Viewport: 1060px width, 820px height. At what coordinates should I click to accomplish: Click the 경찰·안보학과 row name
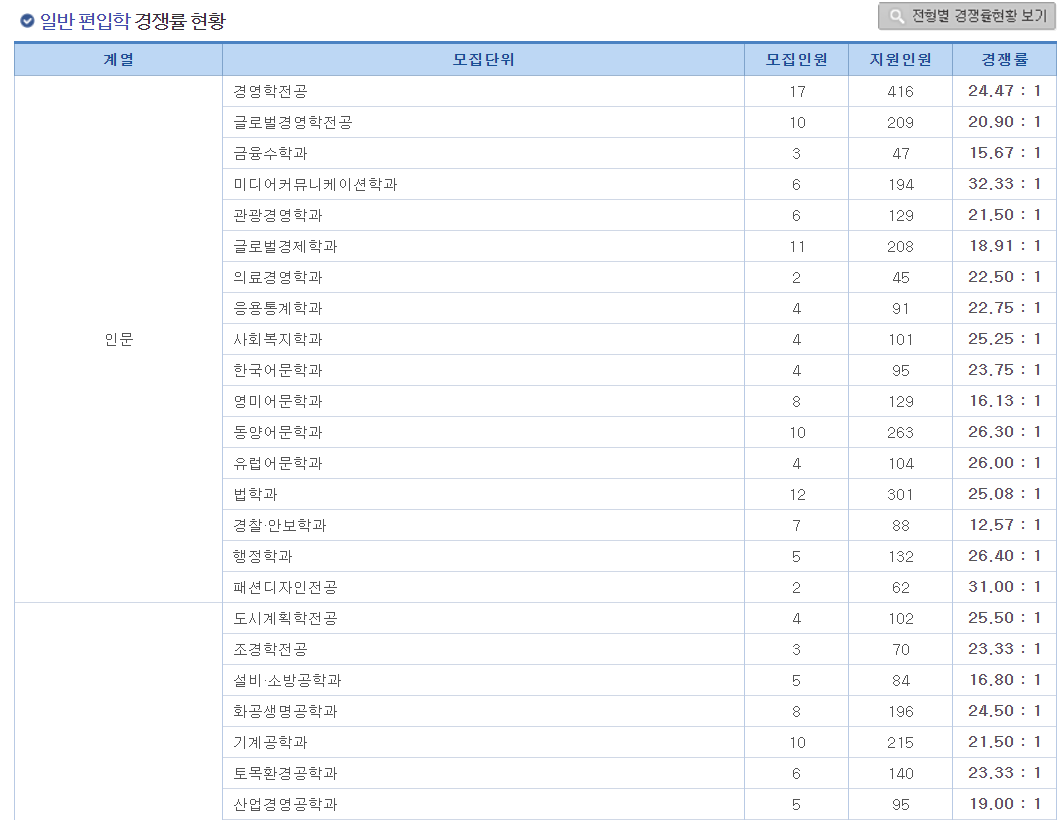[280, 526]
